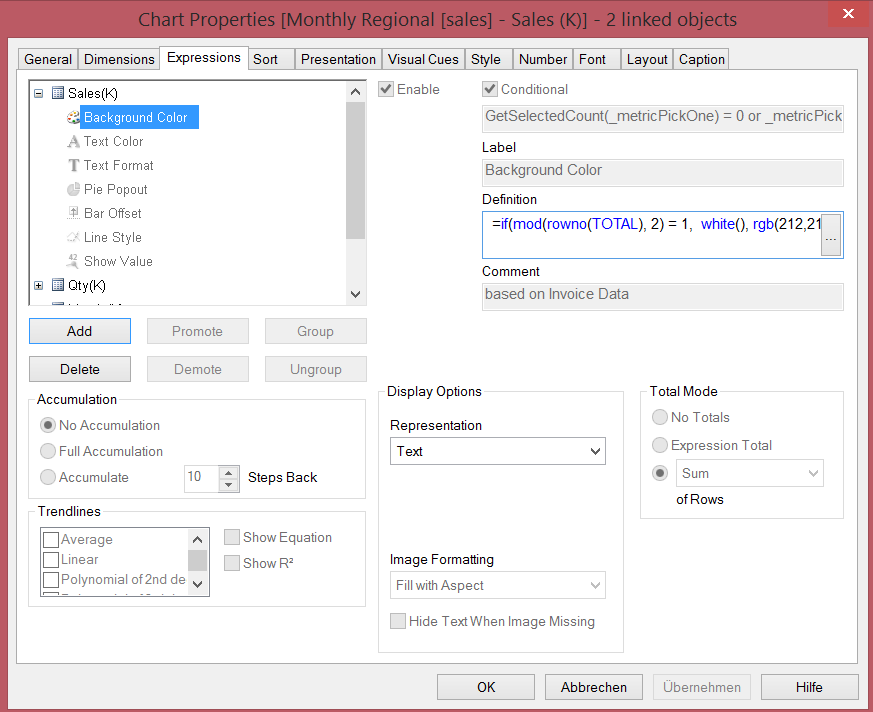This screenshot has height=712, width=873.
Task: Click the Text Format icon
Action: pos(73,166)
